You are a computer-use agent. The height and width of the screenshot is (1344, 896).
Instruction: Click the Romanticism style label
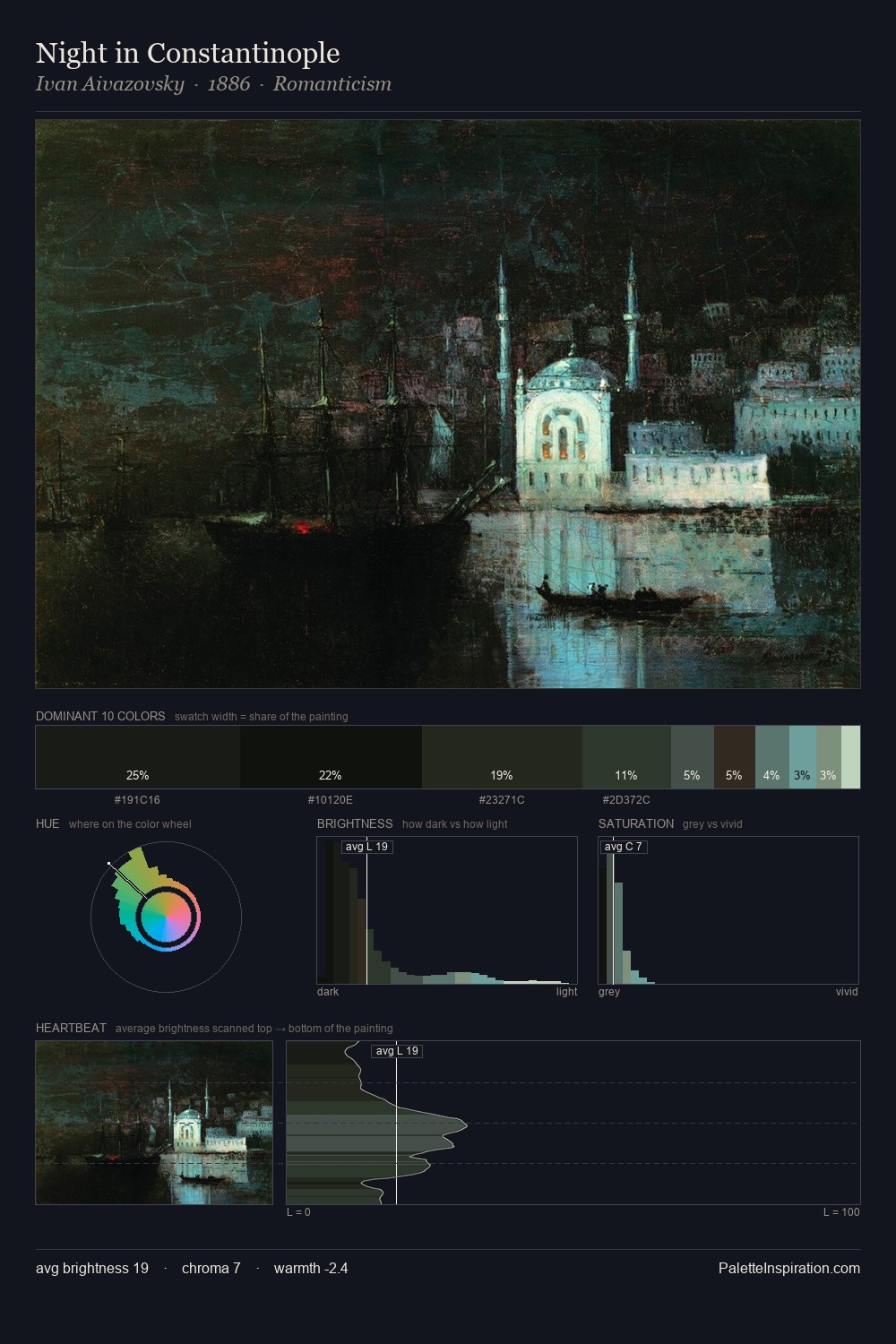[x=332, y=84]
